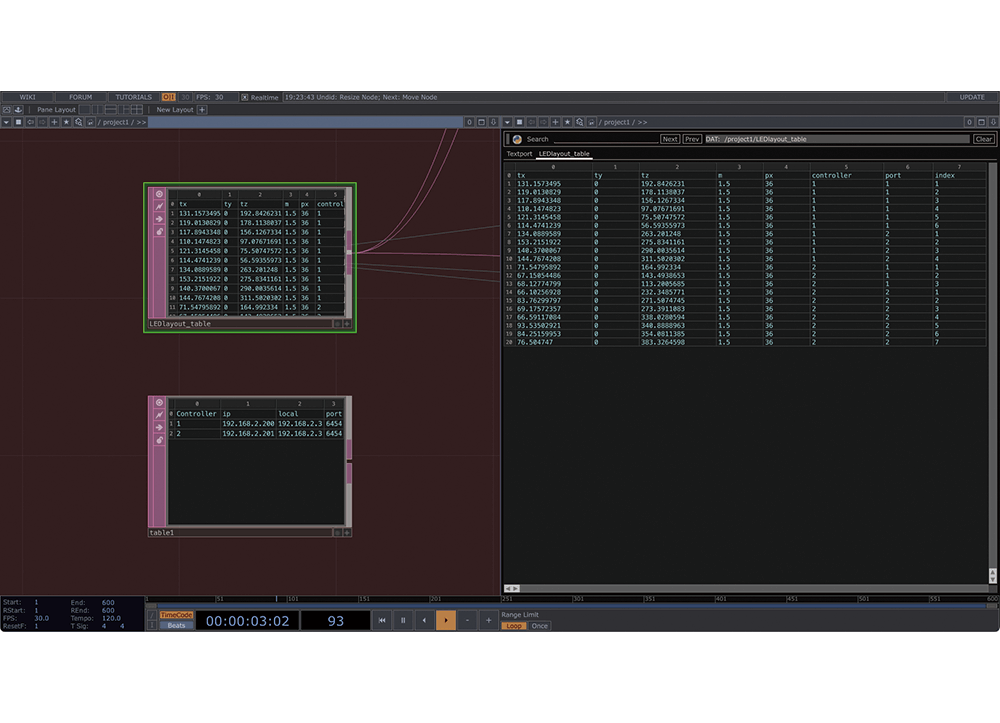Click the plus icon next to New Layout

coord(202,110)
